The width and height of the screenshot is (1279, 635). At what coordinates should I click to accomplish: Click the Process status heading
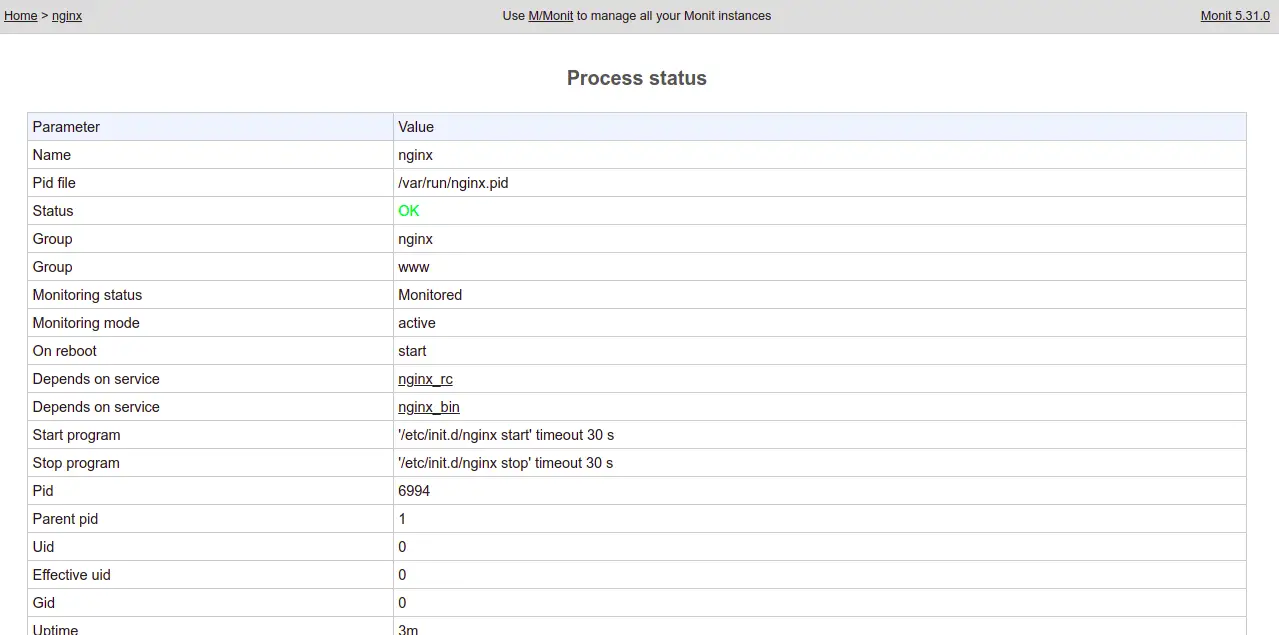coord(637,78)
